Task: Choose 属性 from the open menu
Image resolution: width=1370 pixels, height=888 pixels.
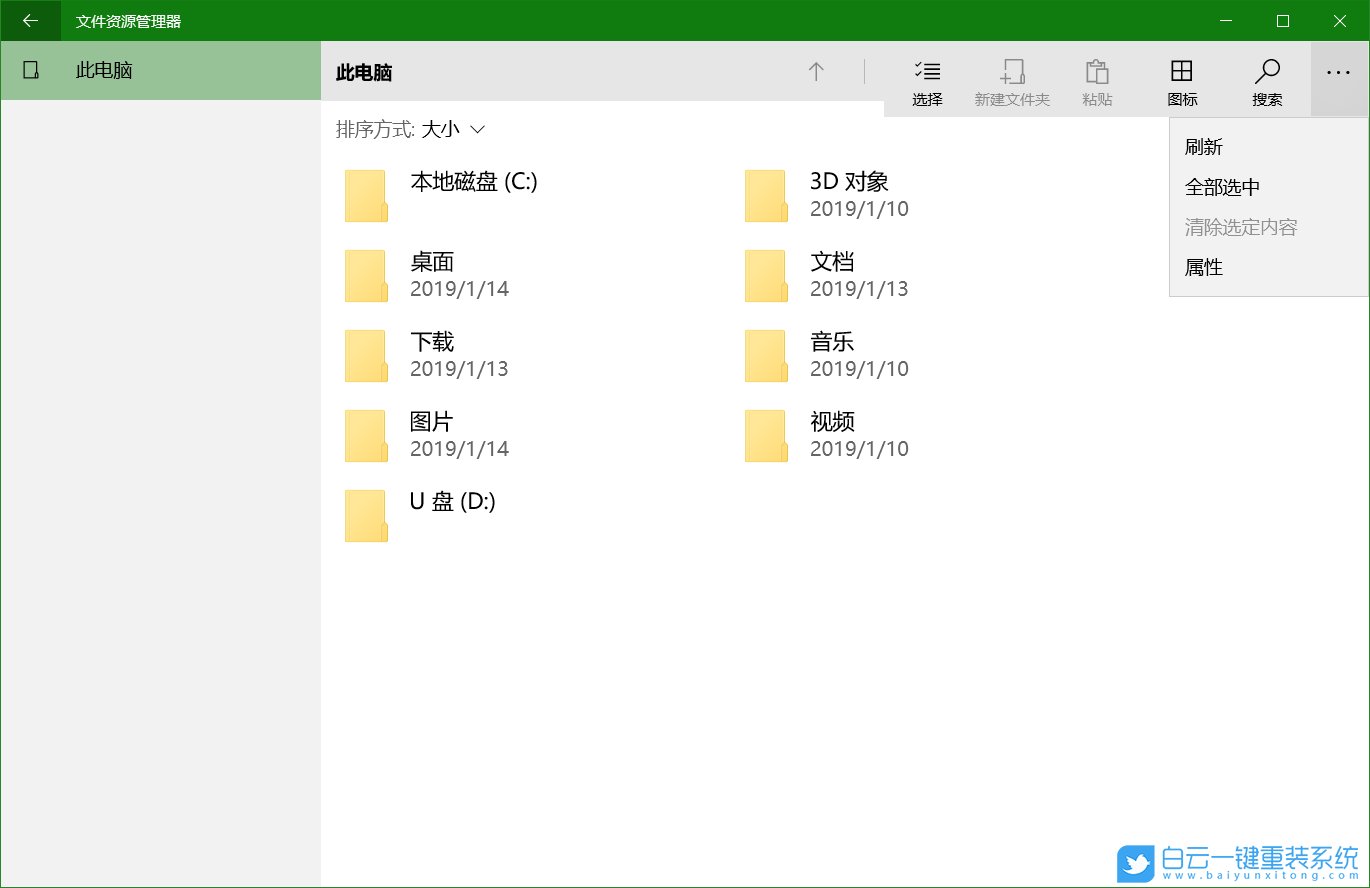Action: 1203,267
